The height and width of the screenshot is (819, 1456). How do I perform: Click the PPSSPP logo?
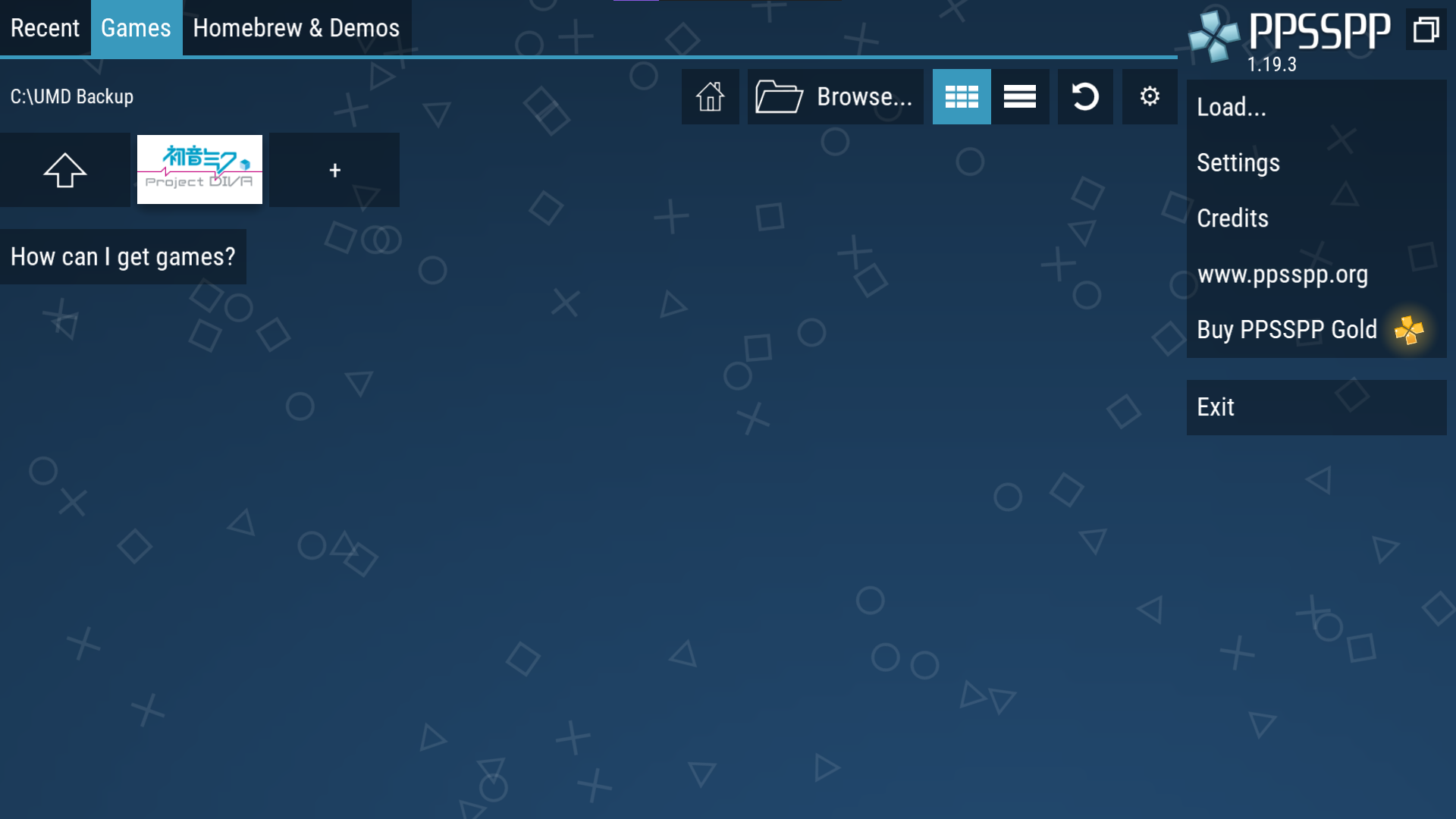point(1289,34)
